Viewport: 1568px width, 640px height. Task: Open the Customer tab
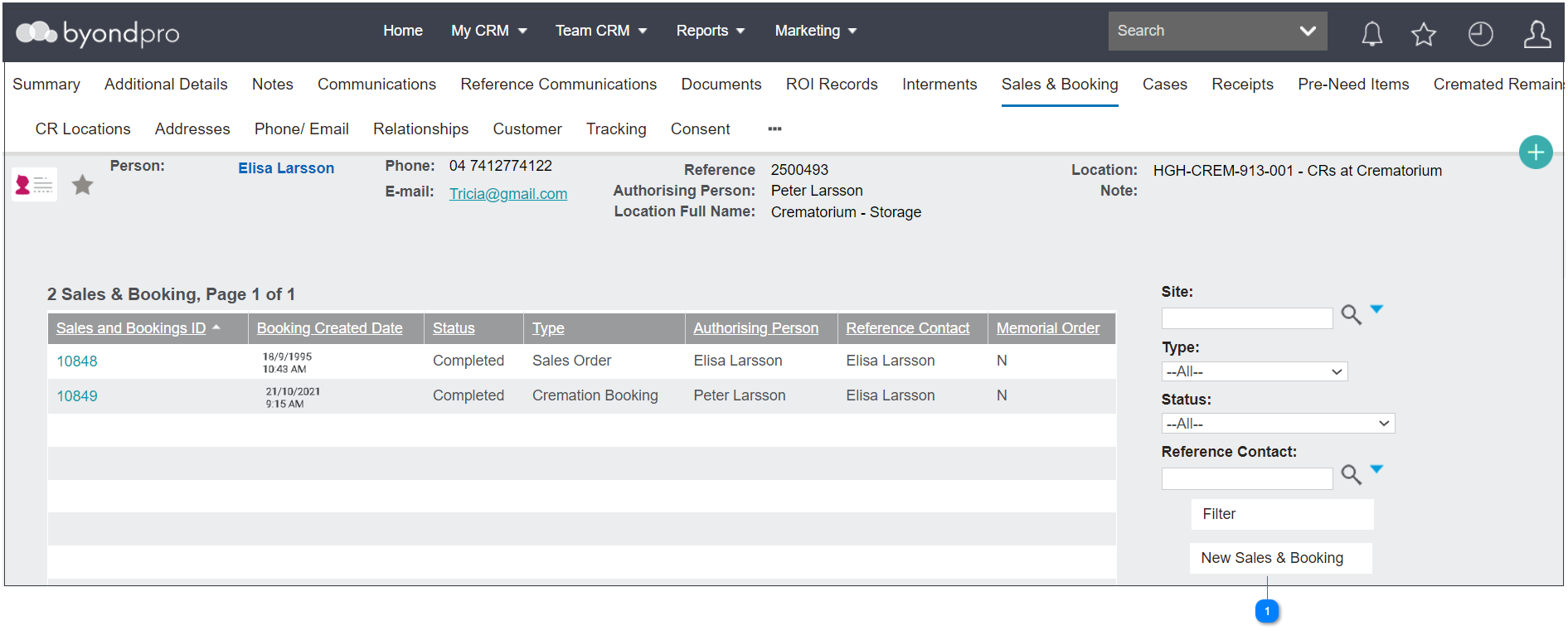(527, 129)
